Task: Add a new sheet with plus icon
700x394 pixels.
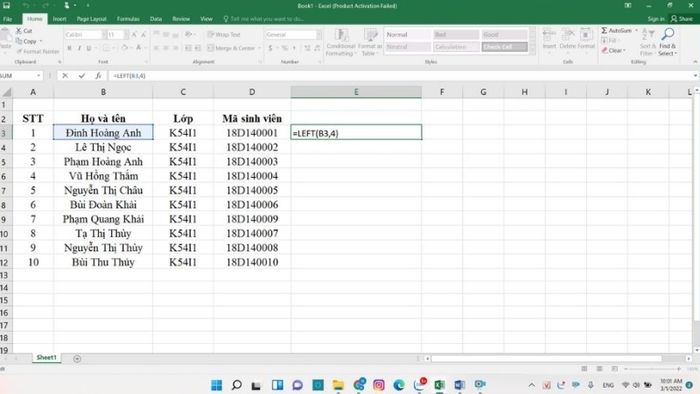Action: 77,358
